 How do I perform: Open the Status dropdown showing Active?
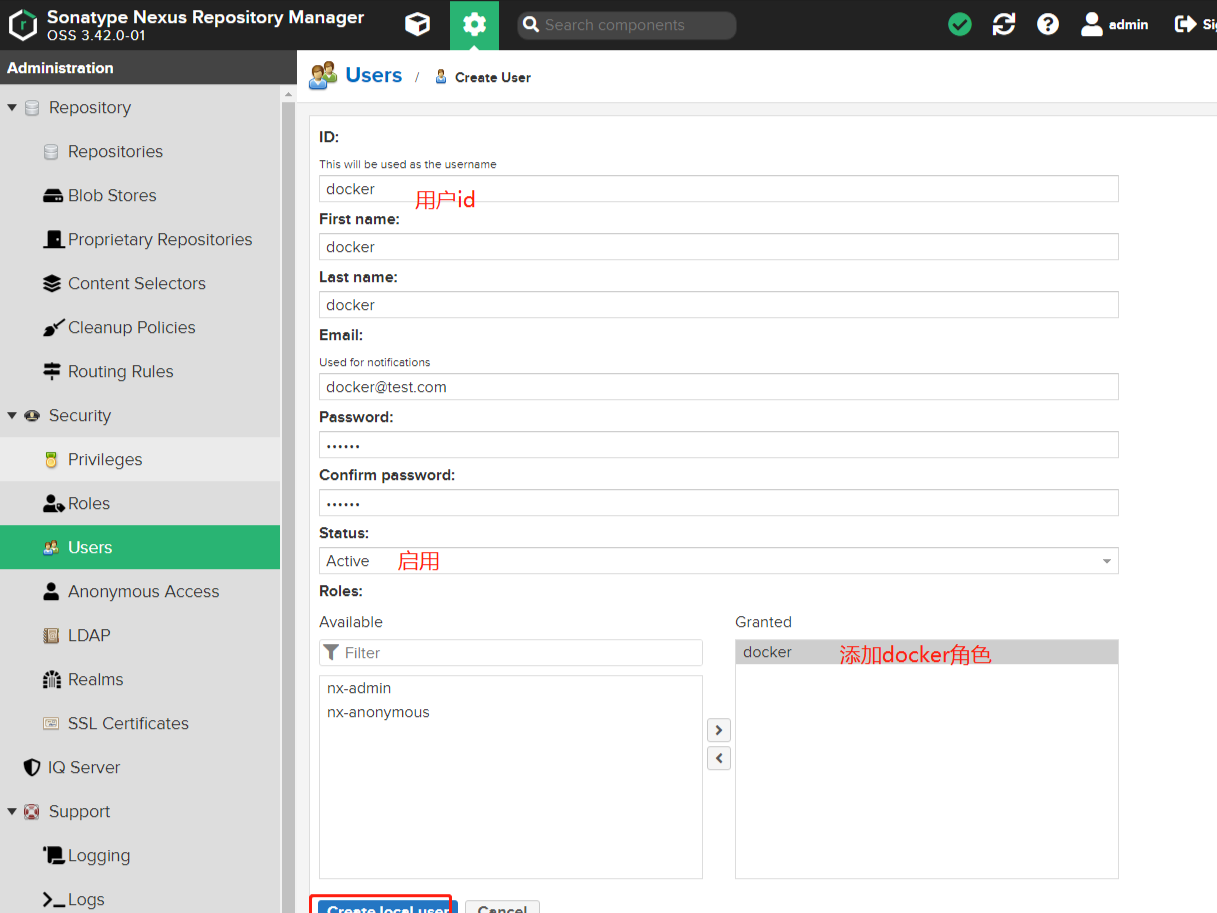pos(718,561)
